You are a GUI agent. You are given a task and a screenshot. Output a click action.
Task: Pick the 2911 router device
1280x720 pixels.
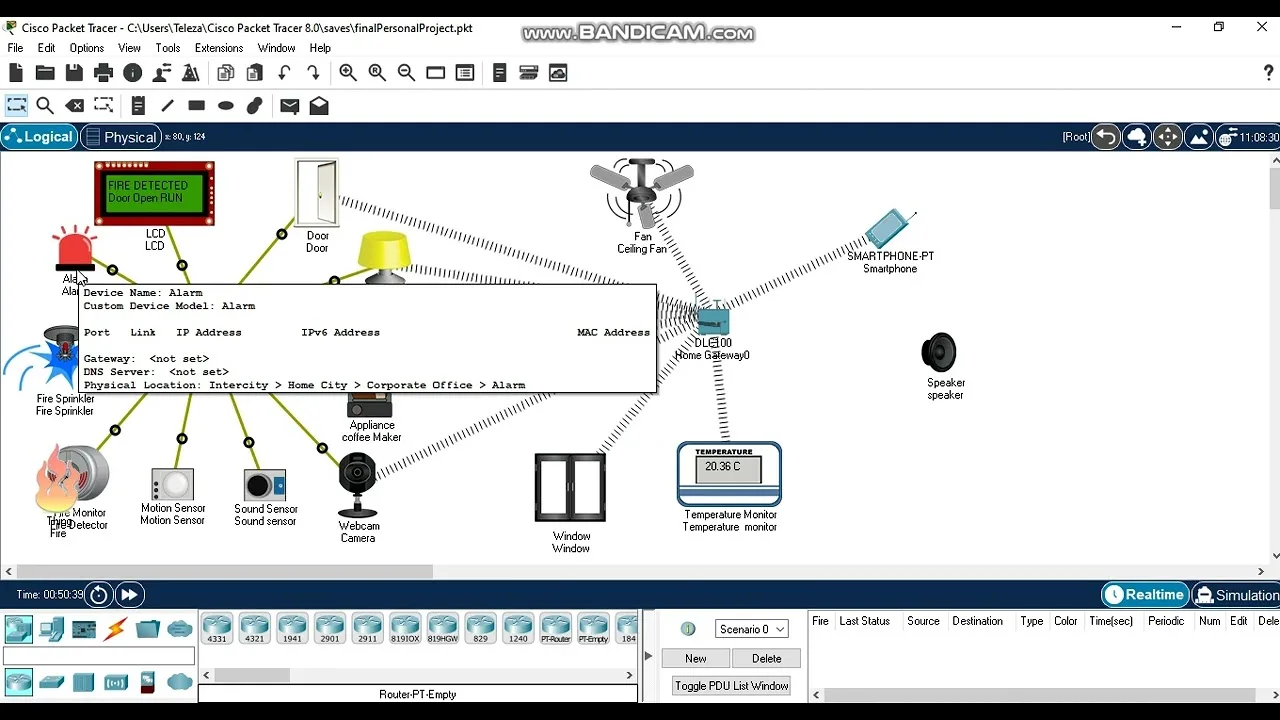[x=367, y=628]
